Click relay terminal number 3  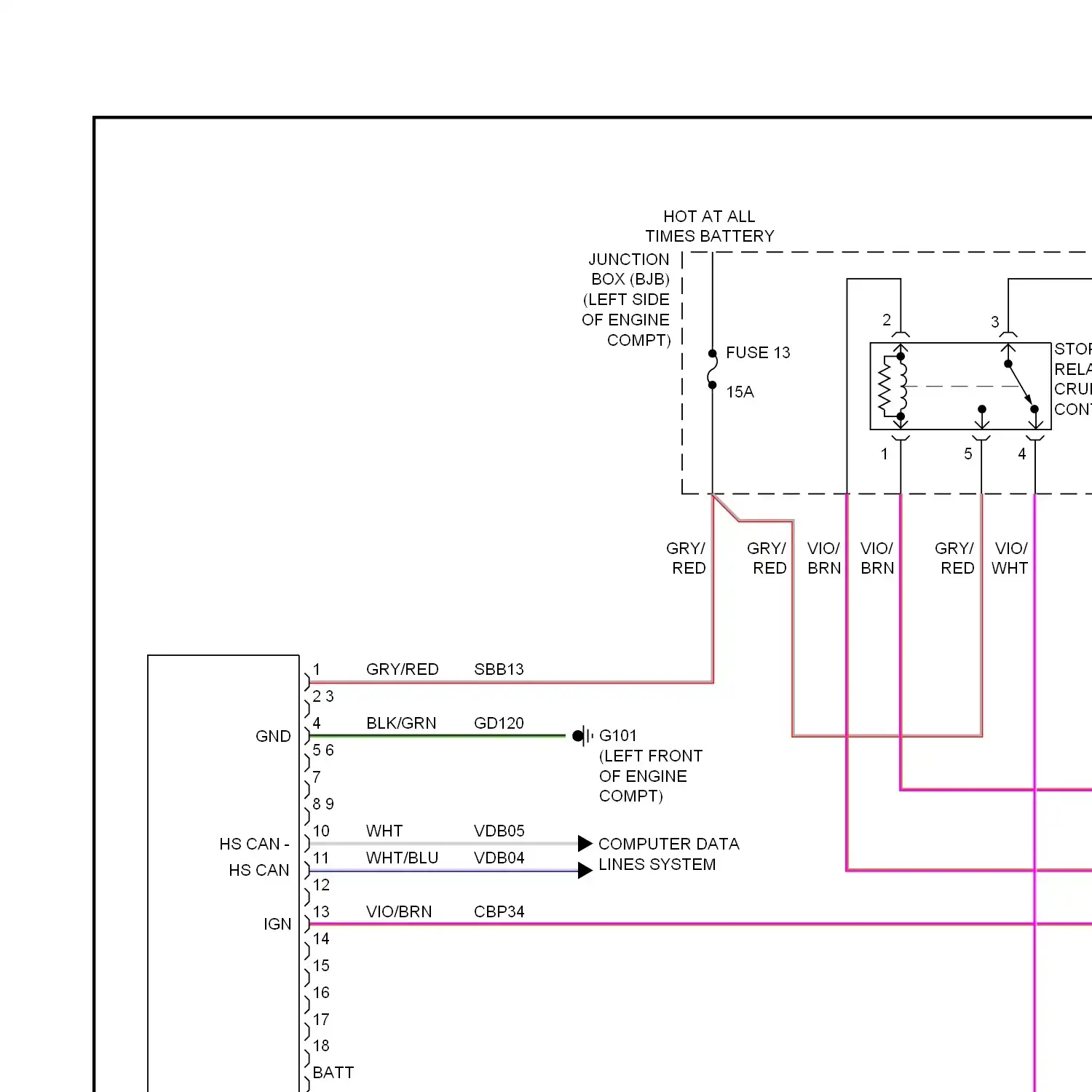tap(995, 322)
